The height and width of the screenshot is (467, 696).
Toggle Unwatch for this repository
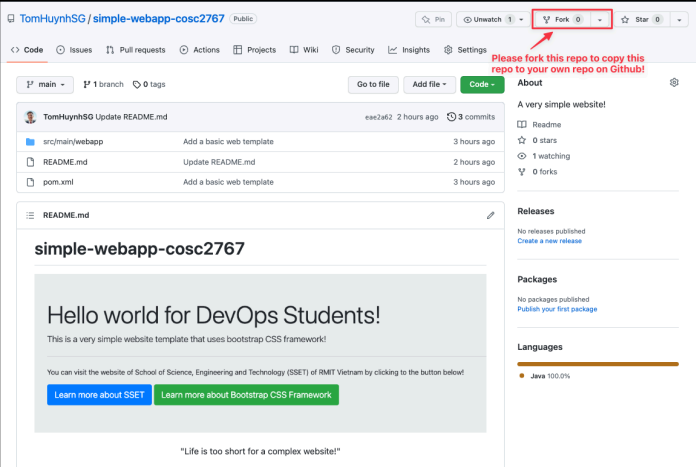pyautogui.click(x=486, y=20)
